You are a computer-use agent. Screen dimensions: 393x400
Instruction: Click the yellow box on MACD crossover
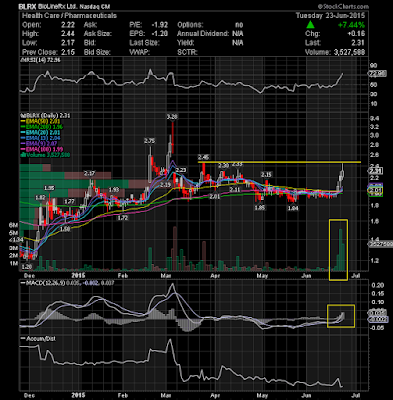(341, 316)
